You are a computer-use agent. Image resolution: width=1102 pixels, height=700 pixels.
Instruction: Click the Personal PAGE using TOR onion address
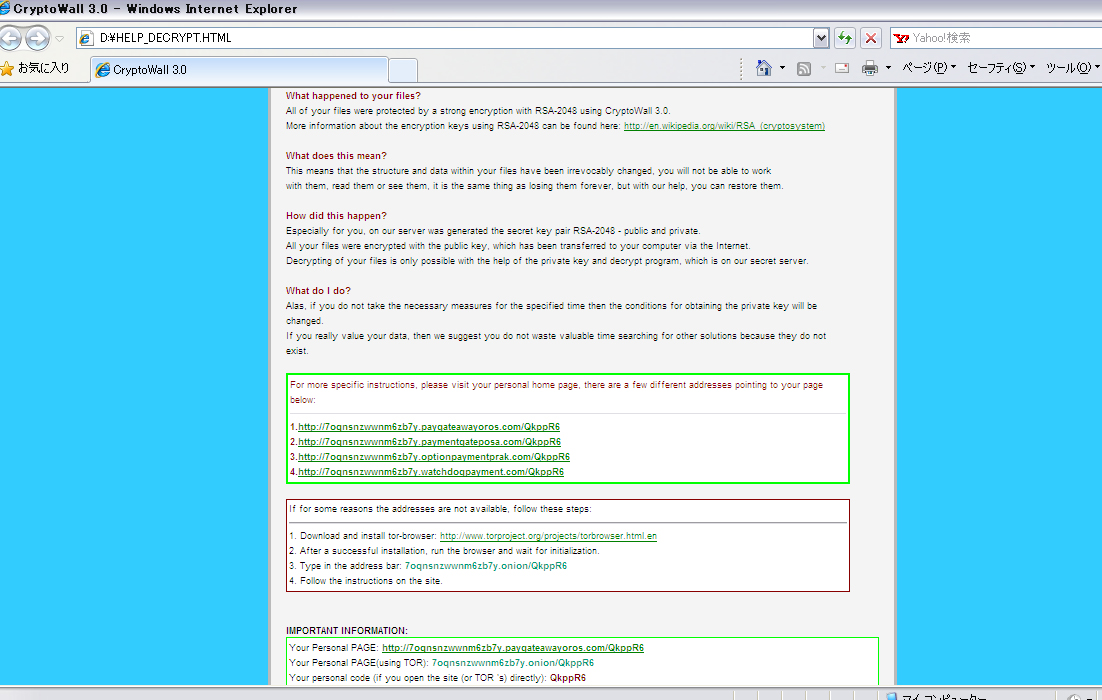[x=512, y=663]
